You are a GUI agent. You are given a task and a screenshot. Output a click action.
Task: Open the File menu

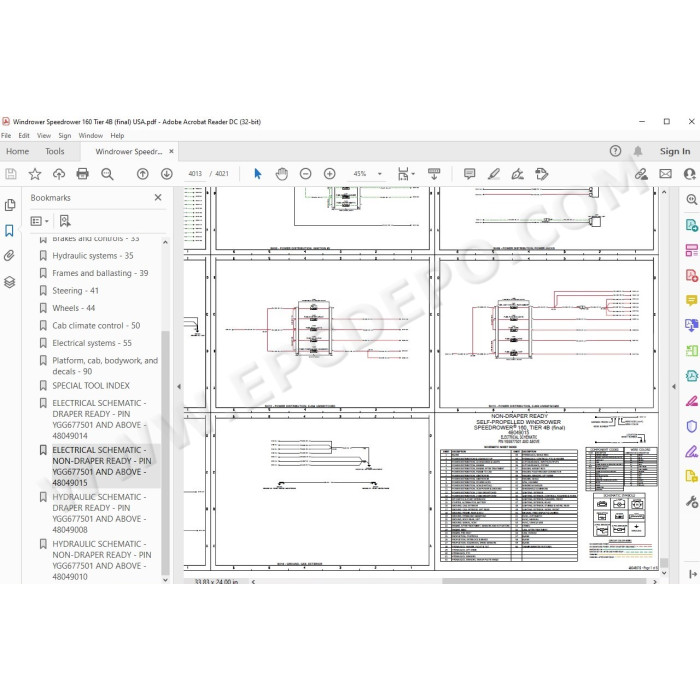(6, 135)
